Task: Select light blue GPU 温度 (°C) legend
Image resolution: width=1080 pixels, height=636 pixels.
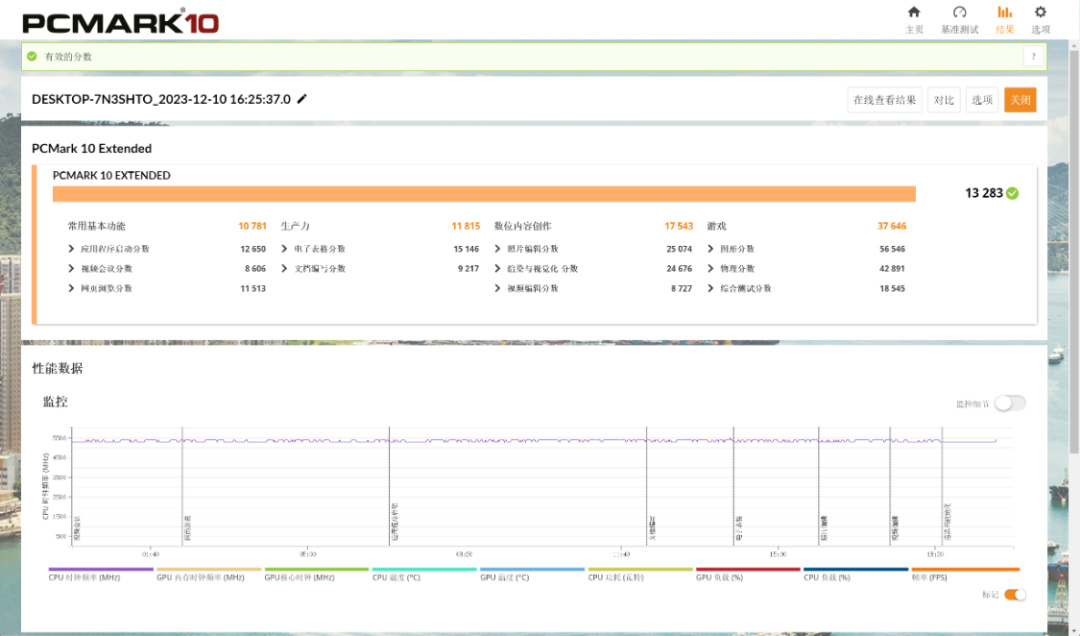Action: pyautogui.click(x=532, y=575)
